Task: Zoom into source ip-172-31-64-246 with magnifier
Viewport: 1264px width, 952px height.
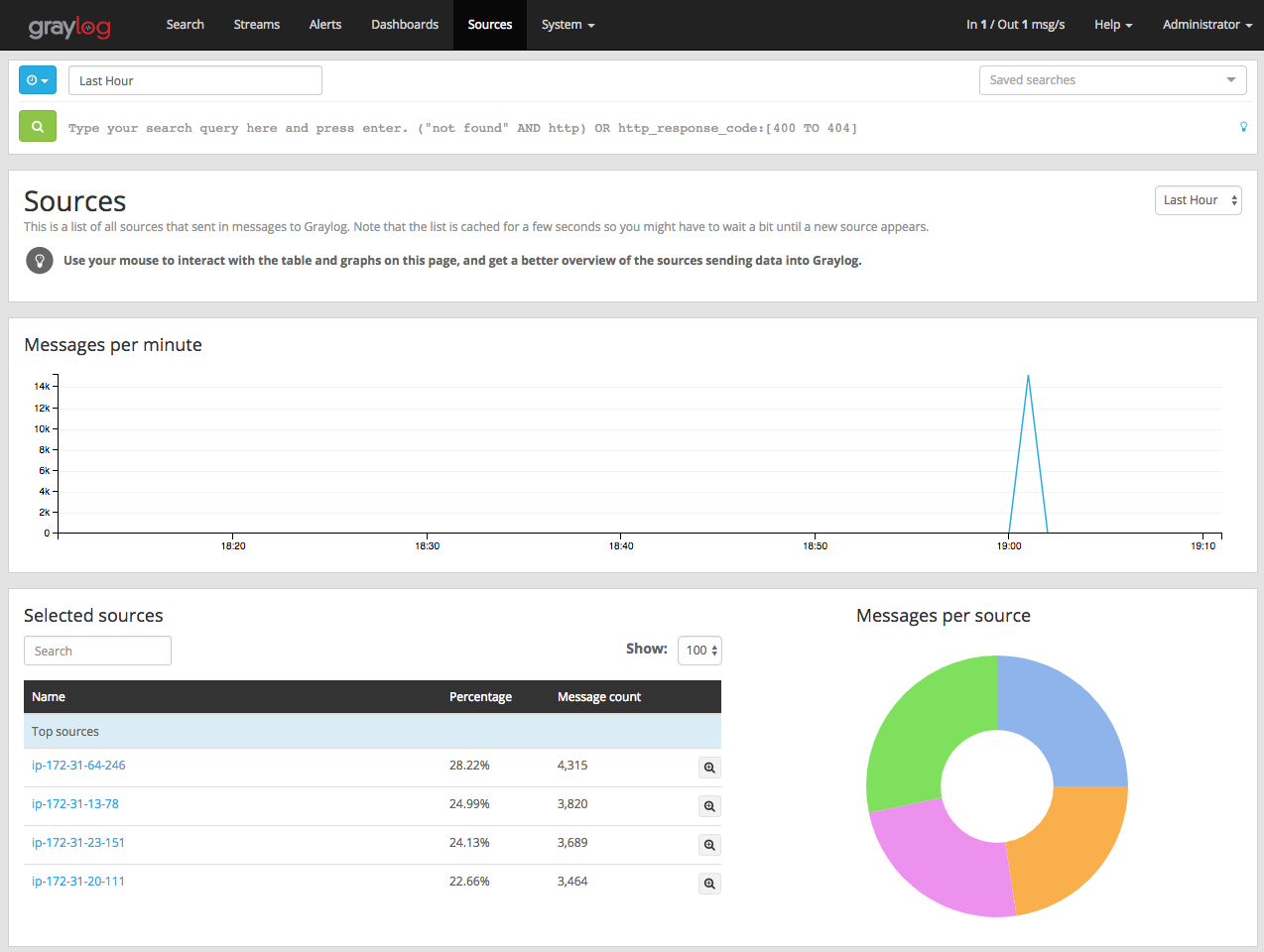Action: pyautogui.click(x=709, y=768)
